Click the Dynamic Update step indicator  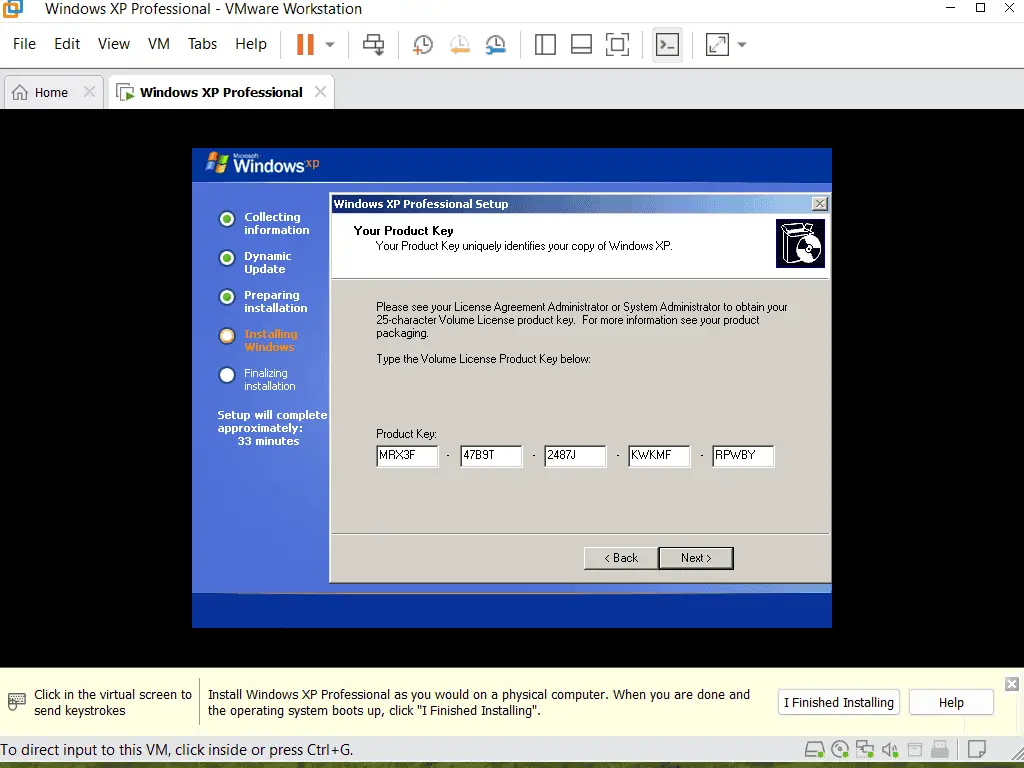click(x=227, y=258)
